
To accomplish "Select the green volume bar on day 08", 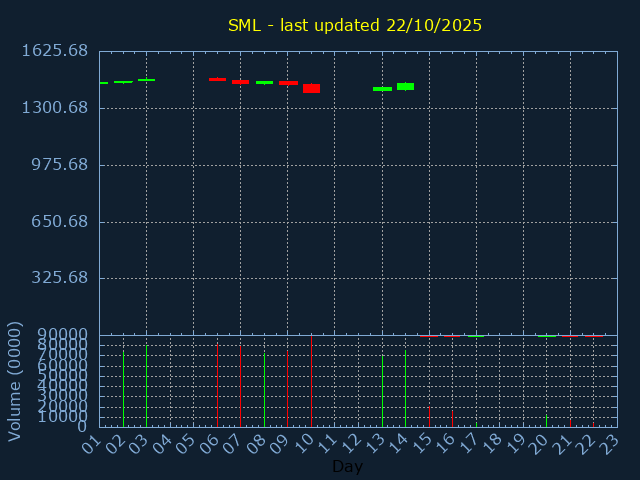I will pyautogui.click(x=264, y=389).
